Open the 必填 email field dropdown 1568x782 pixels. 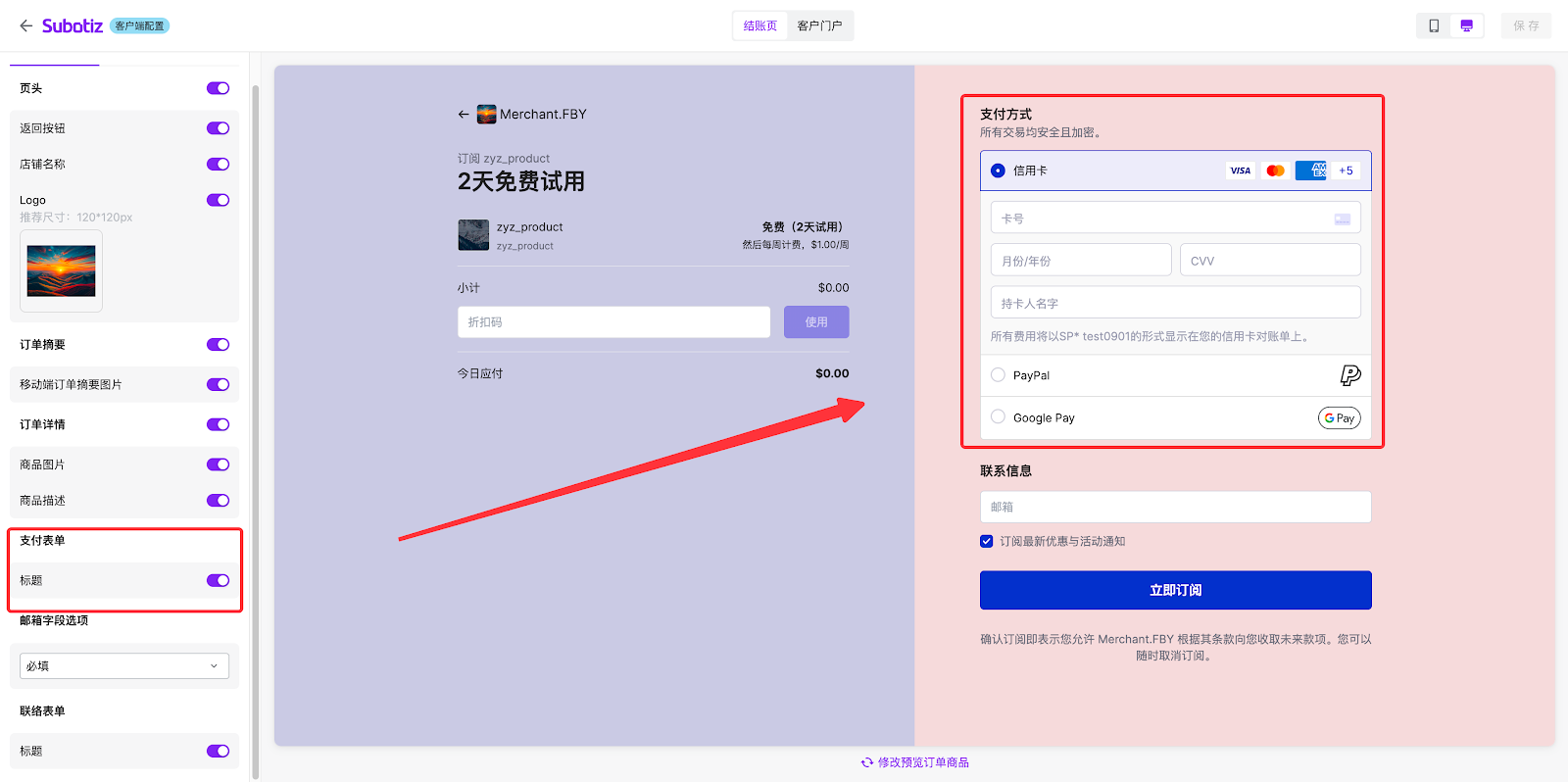point(124,666)
